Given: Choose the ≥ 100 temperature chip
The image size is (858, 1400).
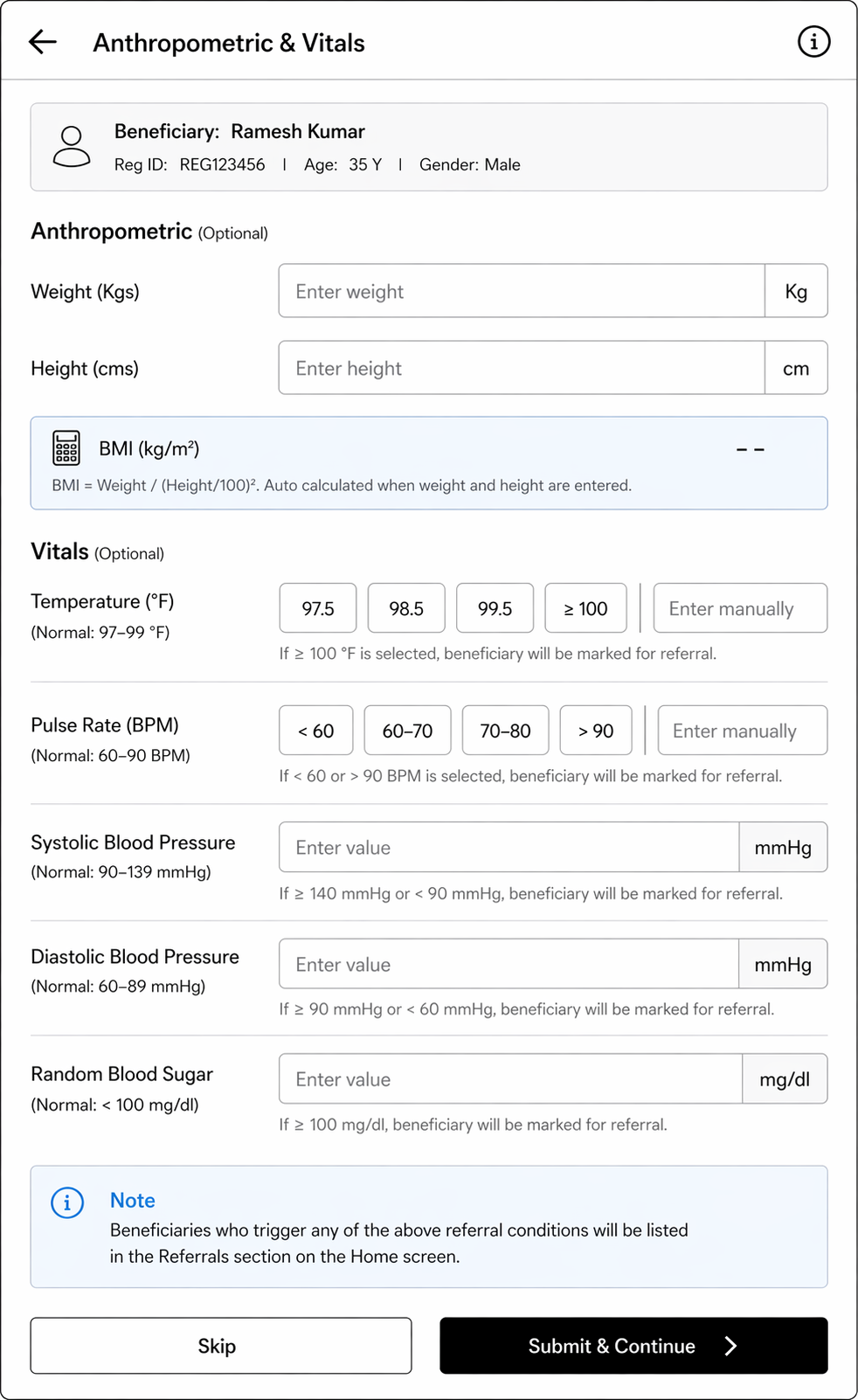Looking at the screenshot, I should (x=585, y=608).
